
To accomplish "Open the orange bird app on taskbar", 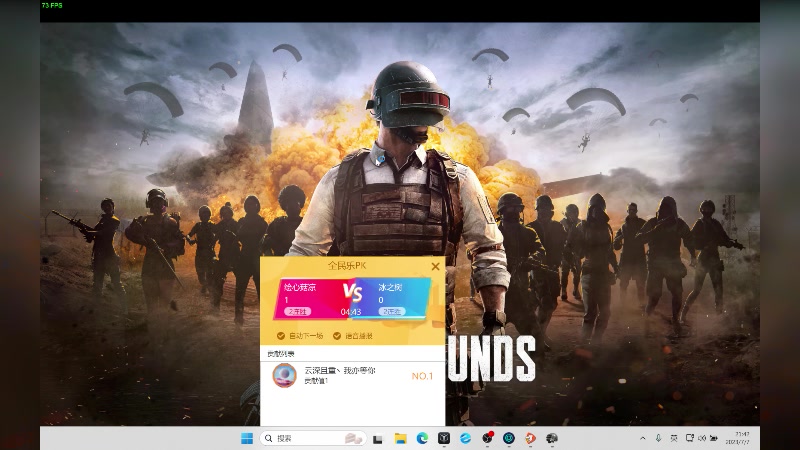I will (x=531, y=438).
